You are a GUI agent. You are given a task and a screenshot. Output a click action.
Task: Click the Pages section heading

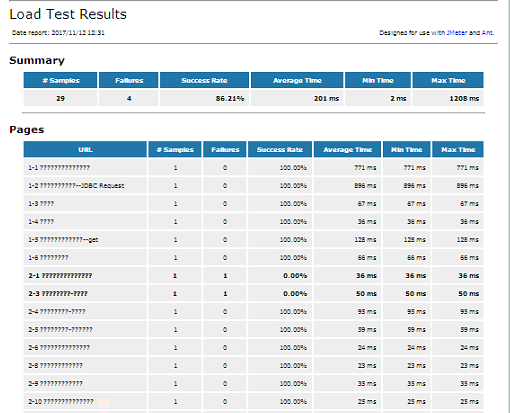[27, 130]
